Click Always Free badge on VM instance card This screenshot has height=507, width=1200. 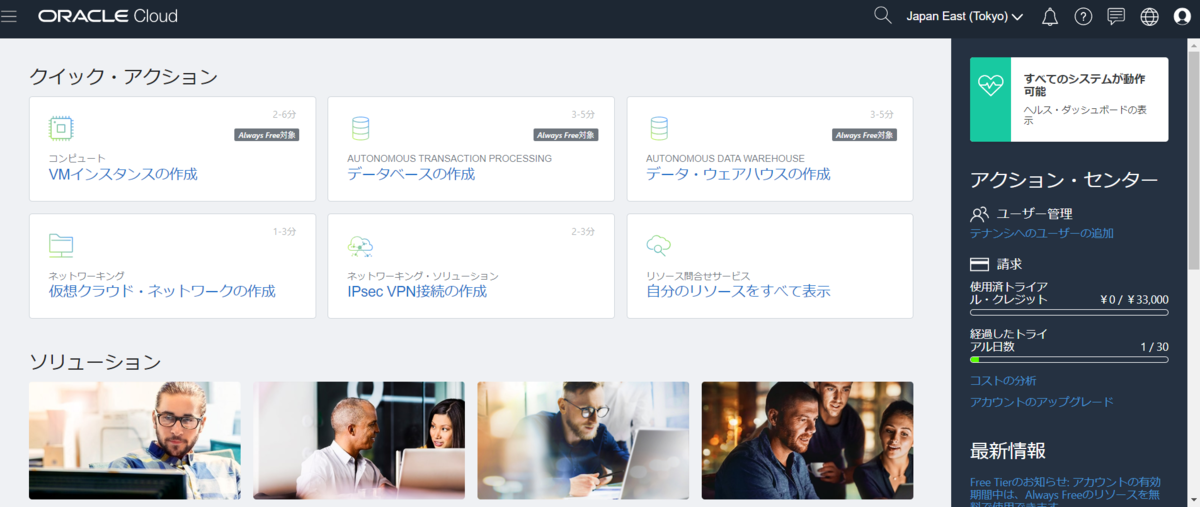point(267,135)
